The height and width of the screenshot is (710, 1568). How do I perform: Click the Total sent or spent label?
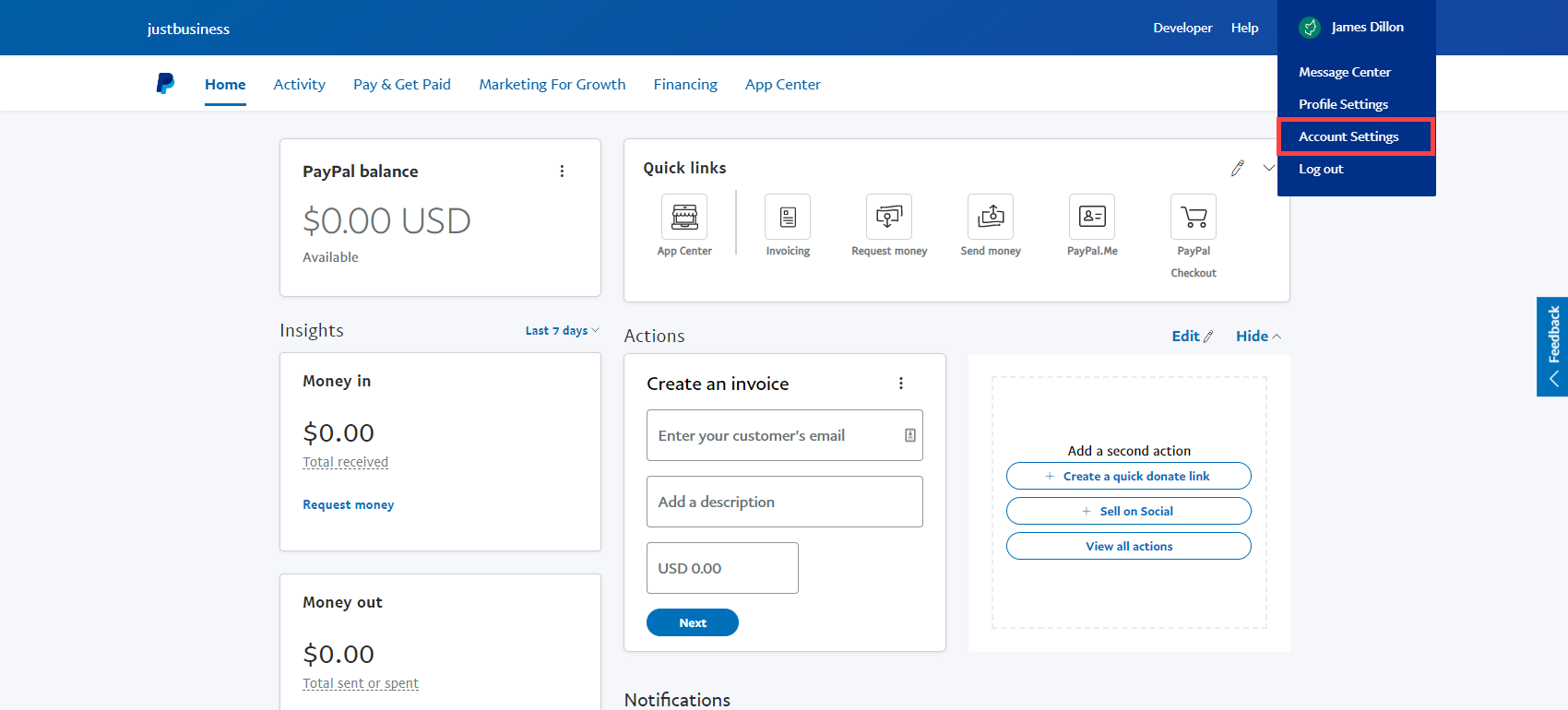pyautogui.click(x=361, y=683)
